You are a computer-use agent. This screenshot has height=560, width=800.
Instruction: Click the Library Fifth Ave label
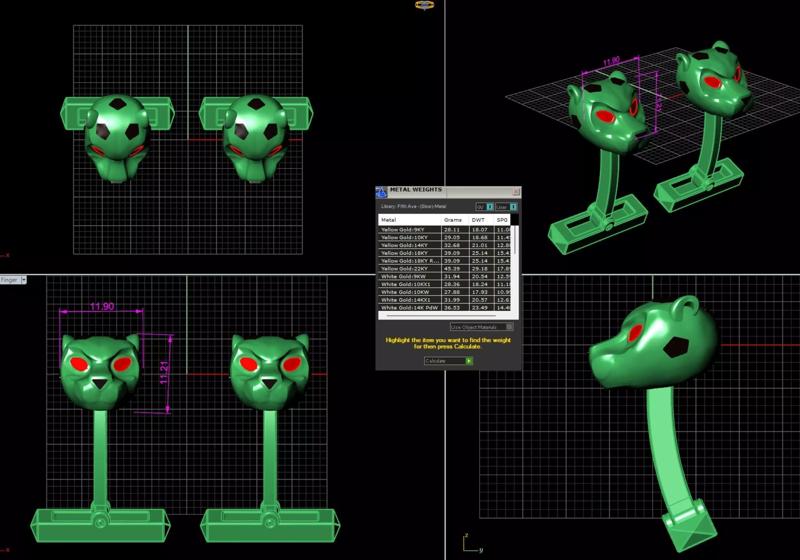point(414,207)
